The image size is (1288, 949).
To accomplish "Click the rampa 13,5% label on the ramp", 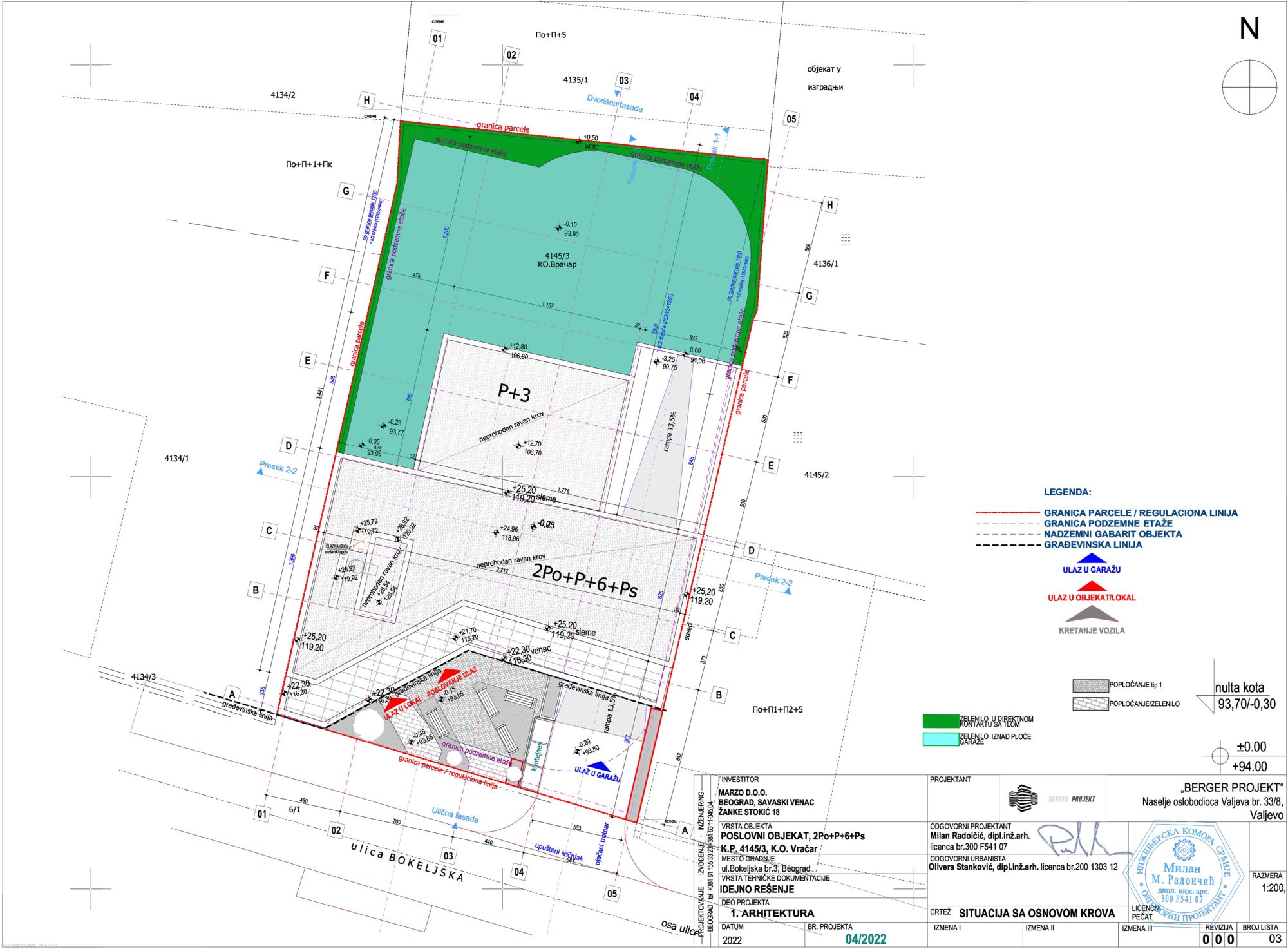I will [670, 431].
